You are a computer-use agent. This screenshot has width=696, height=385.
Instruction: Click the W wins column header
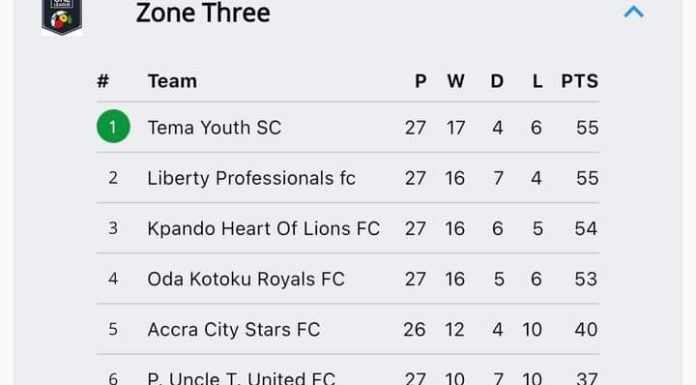tap(455, 81)
